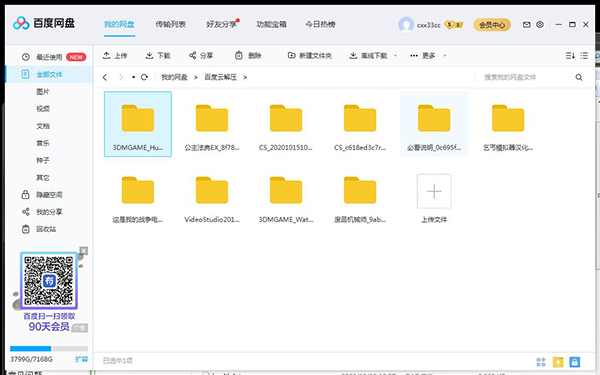Delete selected item with 删除 icon
The image size is (600, 375).
coord(238,55)
